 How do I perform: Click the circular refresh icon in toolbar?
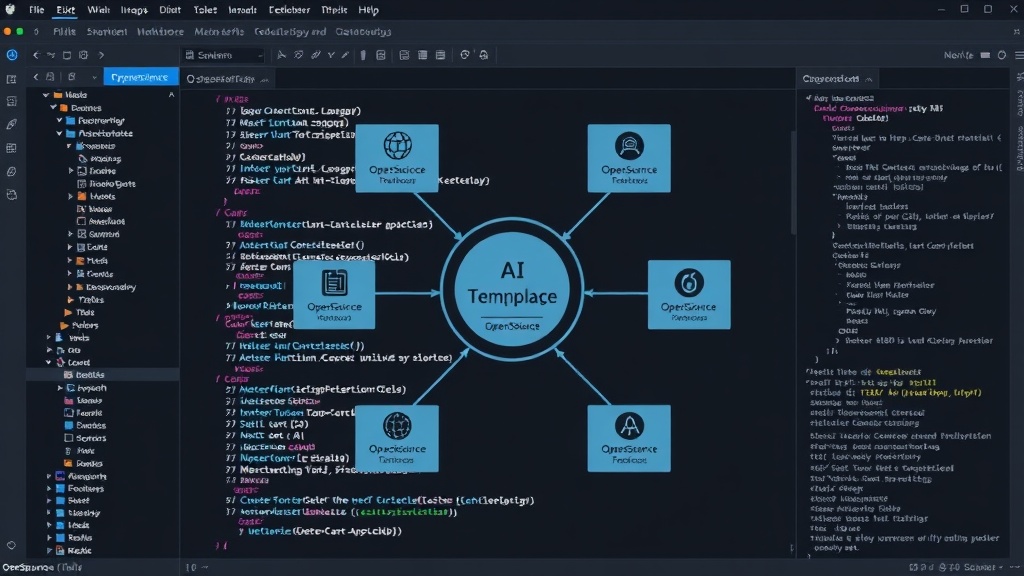pos(464,55)
